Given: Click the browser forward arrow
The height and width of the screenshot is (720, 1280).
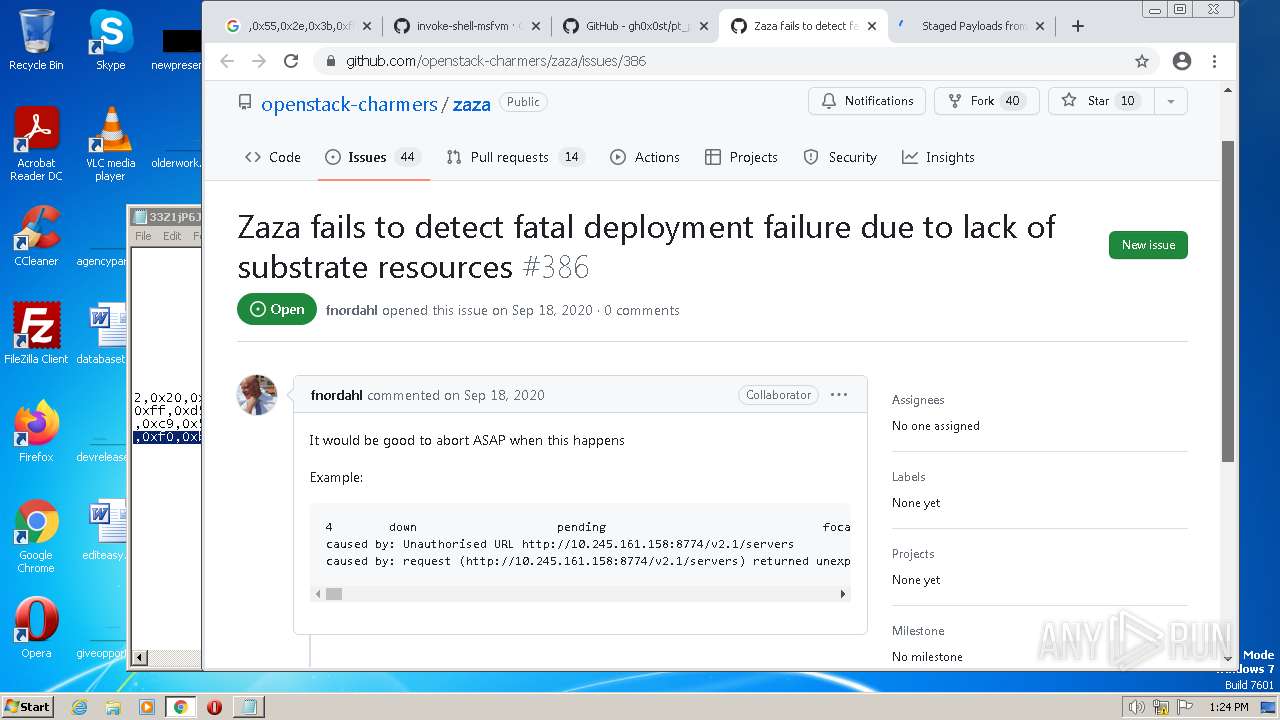Looking at the screenshot, I should point(259,61).
